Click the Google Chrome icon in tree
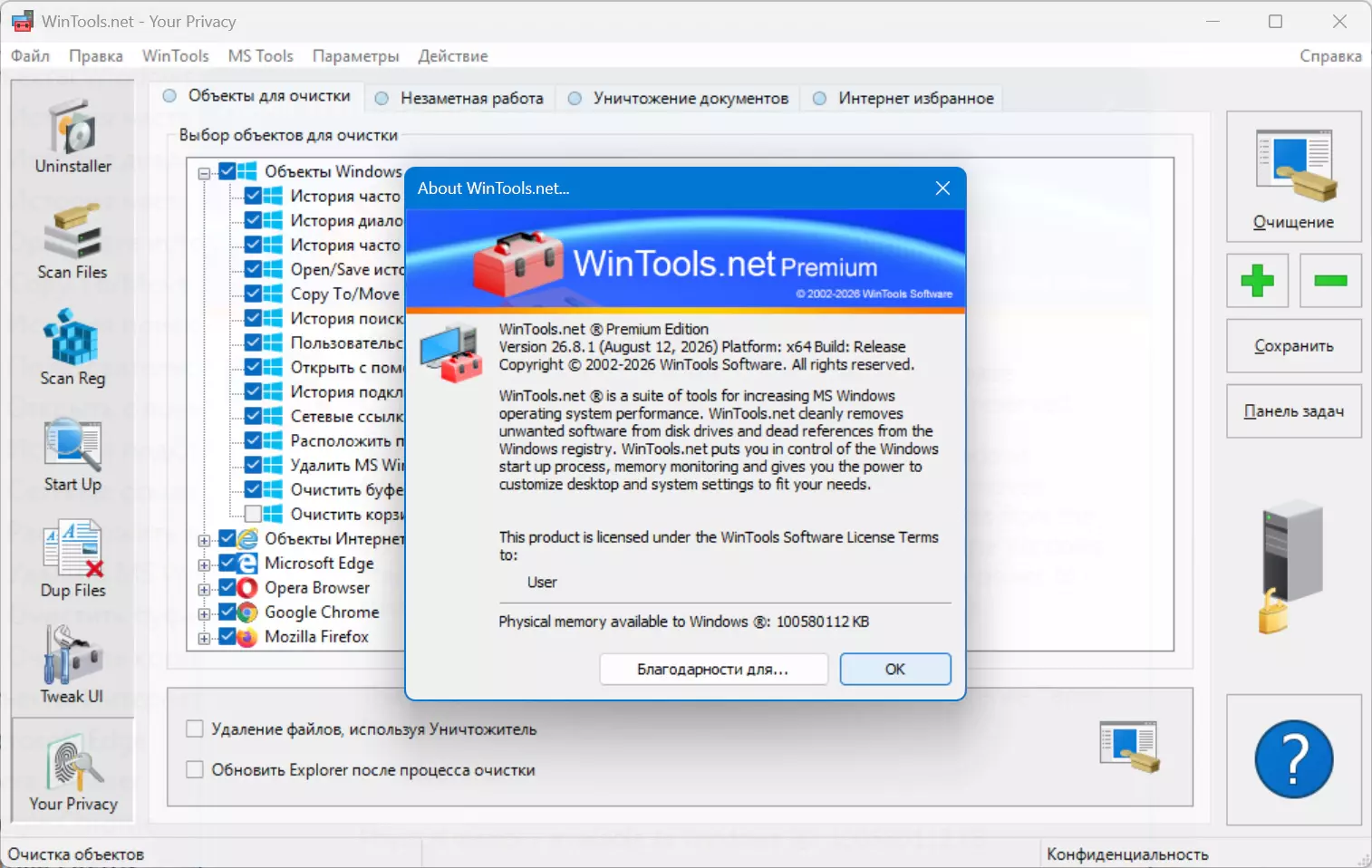Viewport: 1372px width, 868px height. pos(247,612)
